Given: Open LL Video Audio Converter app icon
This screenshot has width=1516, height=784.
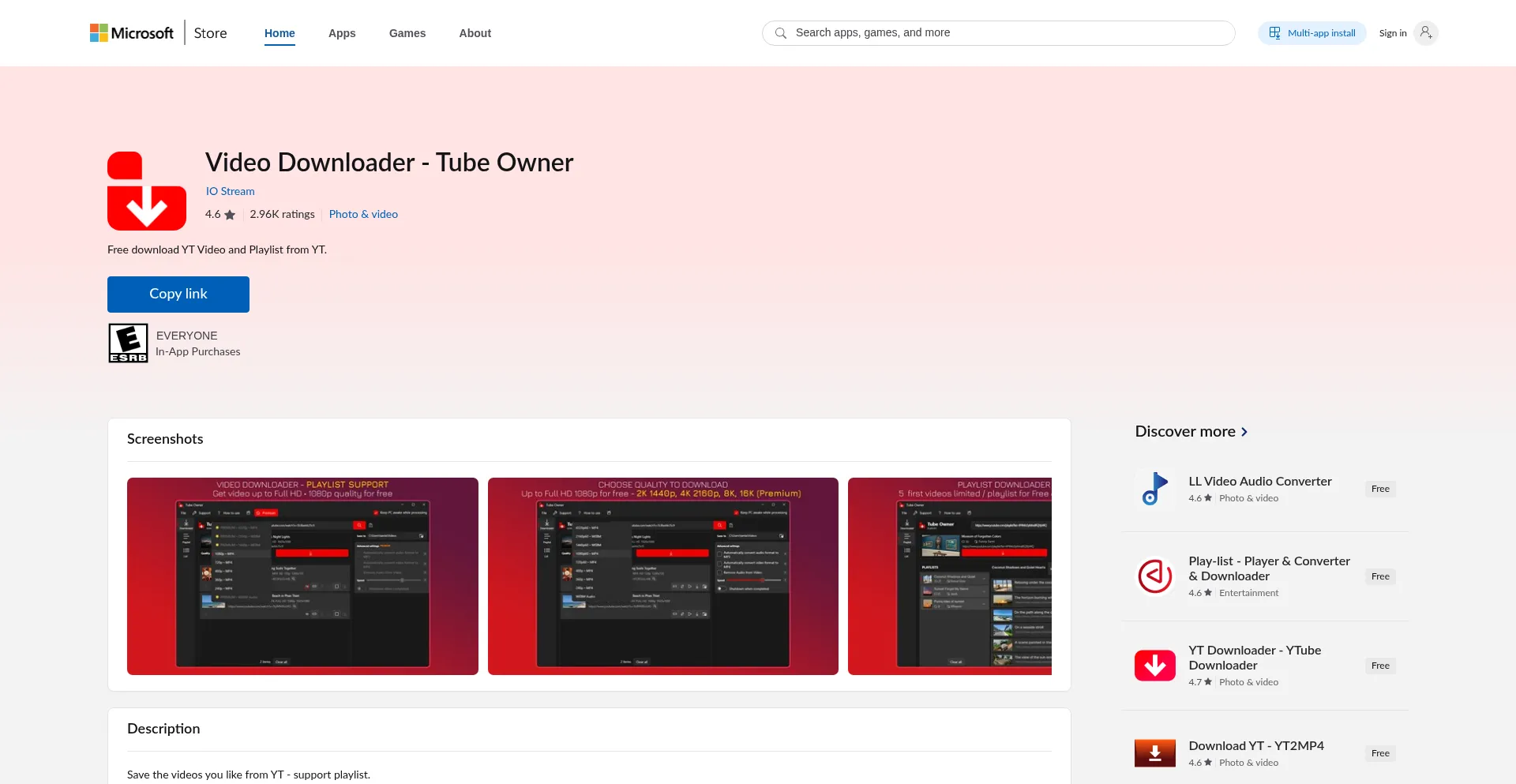Looking at the screenshot, I should tap(1154, 489).
